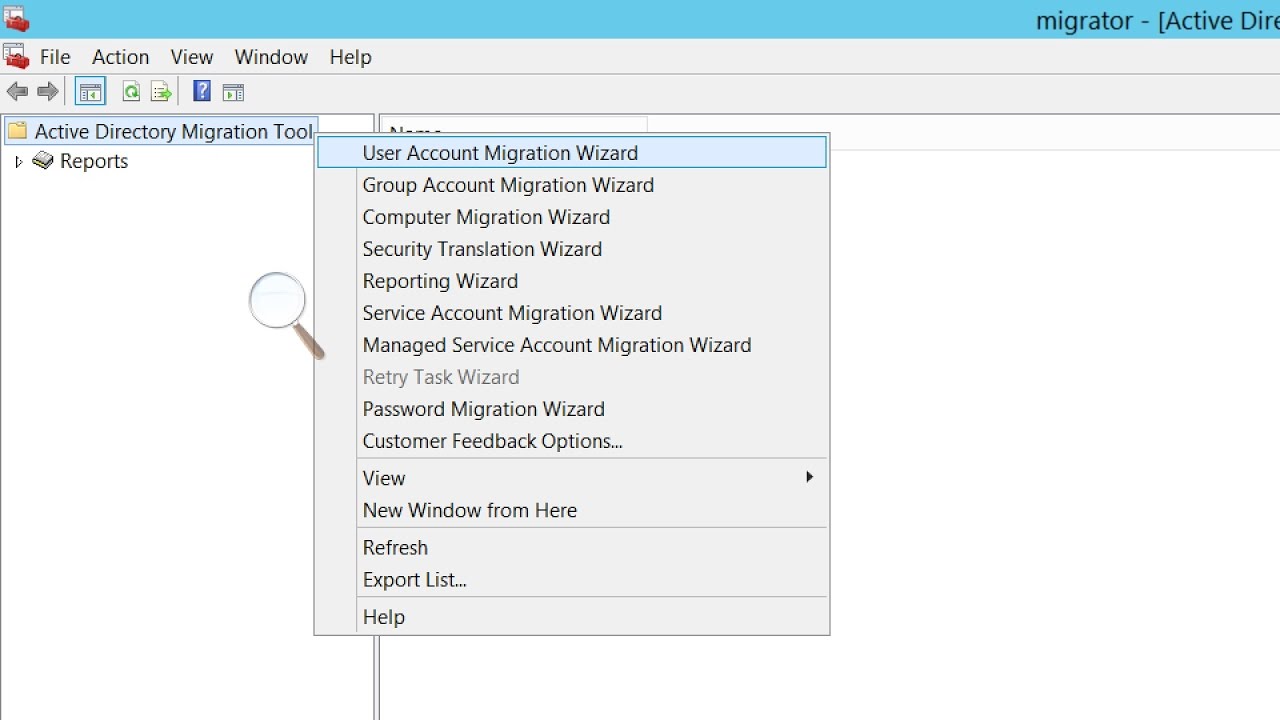Pick Managed Service Account Migration Wizard

click(572, 345)
